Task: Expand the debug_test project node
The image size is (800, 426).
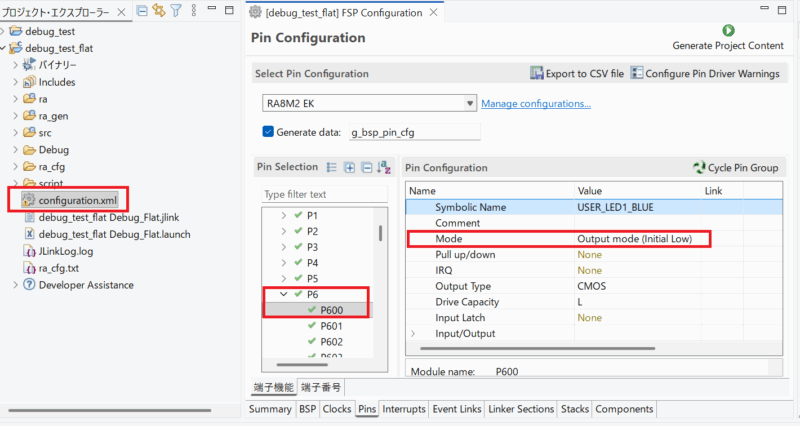Action: (x=3, y=31)
